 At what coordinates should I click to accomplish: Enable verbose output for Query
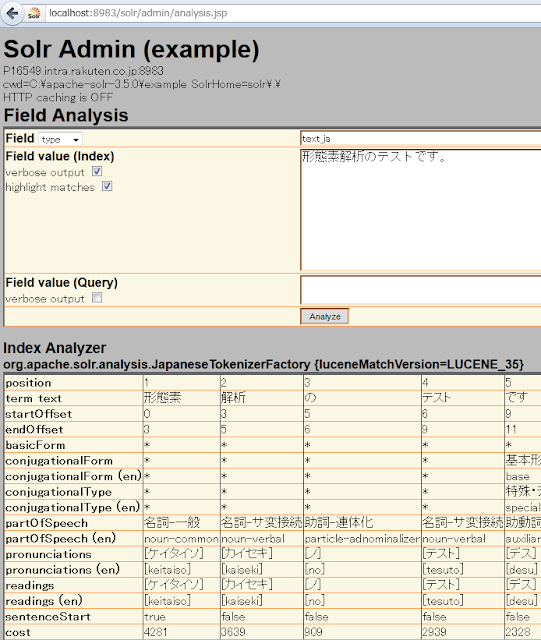click(97, 298)
